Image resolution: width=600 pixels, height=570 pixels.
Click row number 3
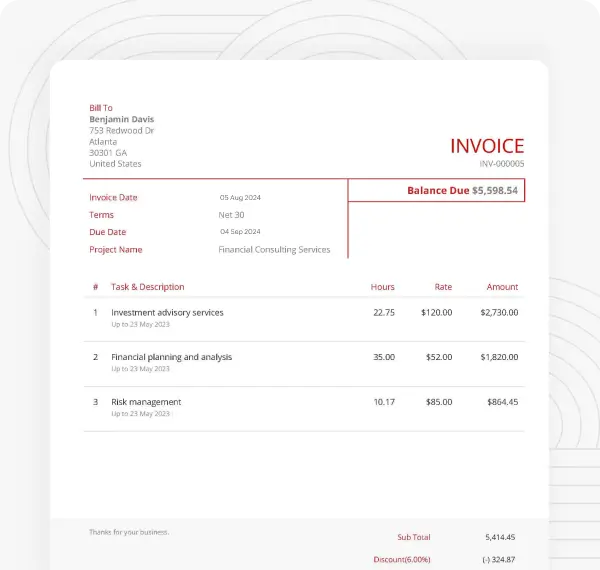coord(96,402)
